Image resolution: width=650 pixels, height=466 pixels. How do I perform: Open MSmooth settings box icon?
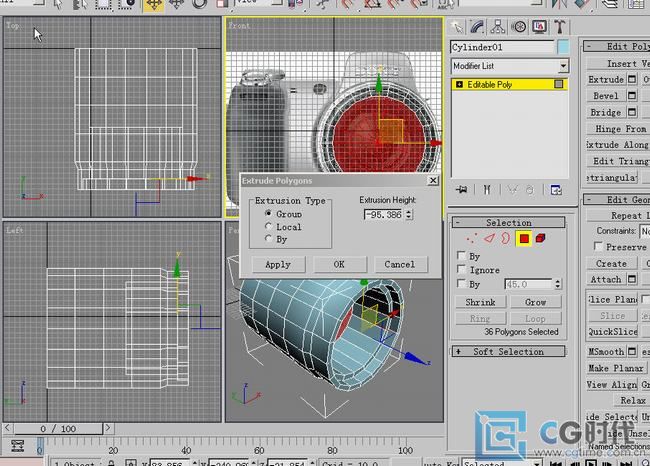632,352
